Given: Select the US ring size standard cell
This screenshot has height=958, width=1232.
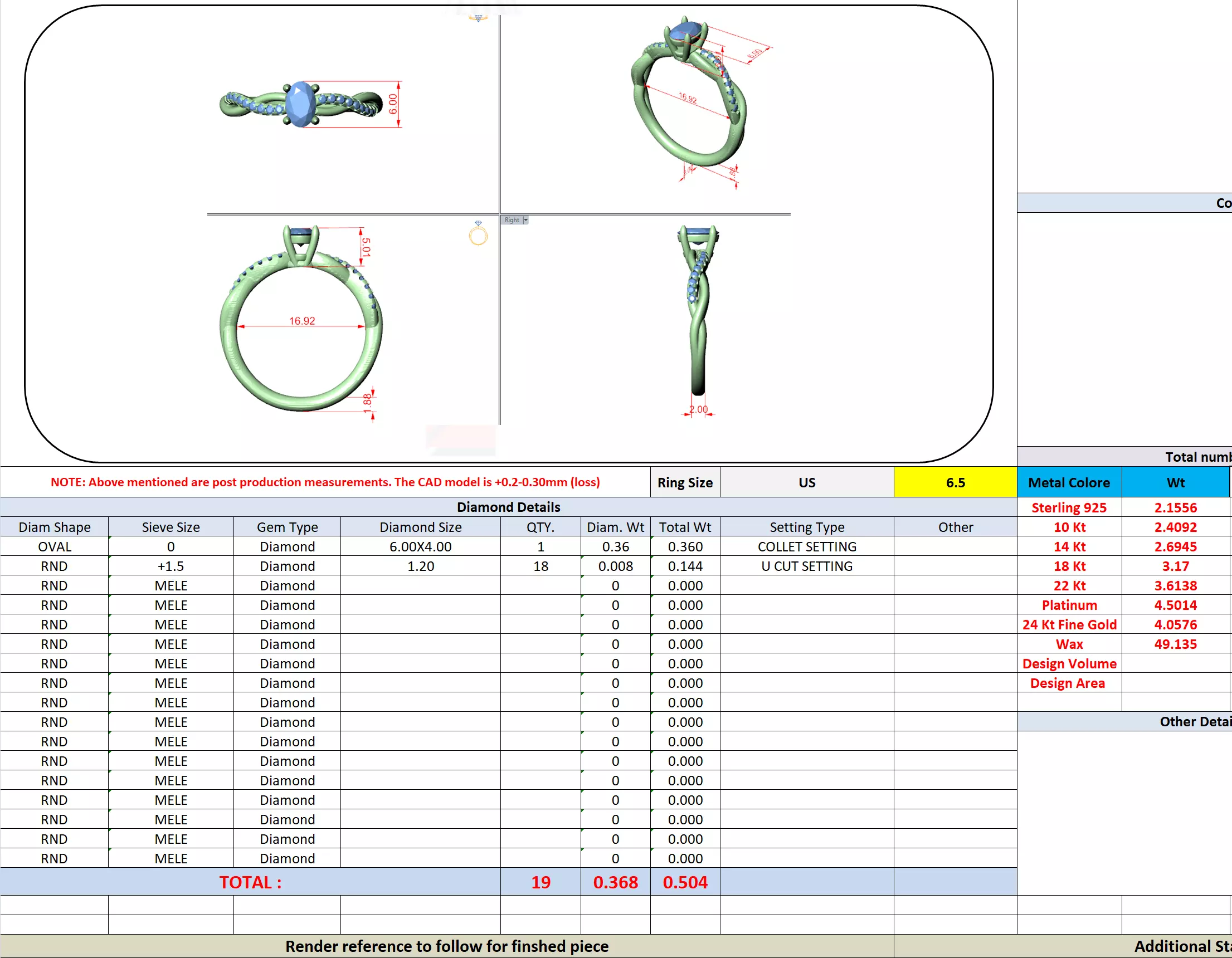Looking at the screenshot, I should (x=807, y=483).
